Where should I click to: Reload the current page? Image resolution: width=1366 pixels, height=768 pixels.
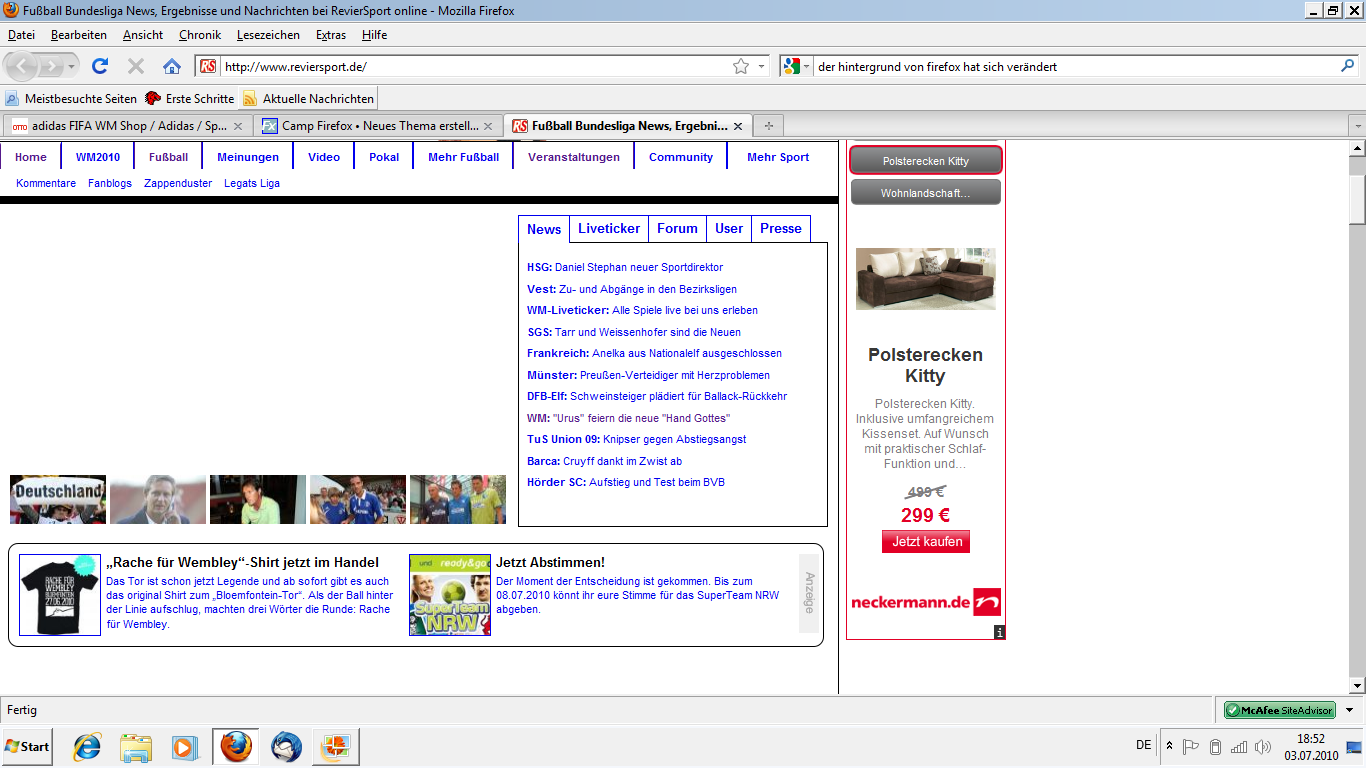coord(100,66)
